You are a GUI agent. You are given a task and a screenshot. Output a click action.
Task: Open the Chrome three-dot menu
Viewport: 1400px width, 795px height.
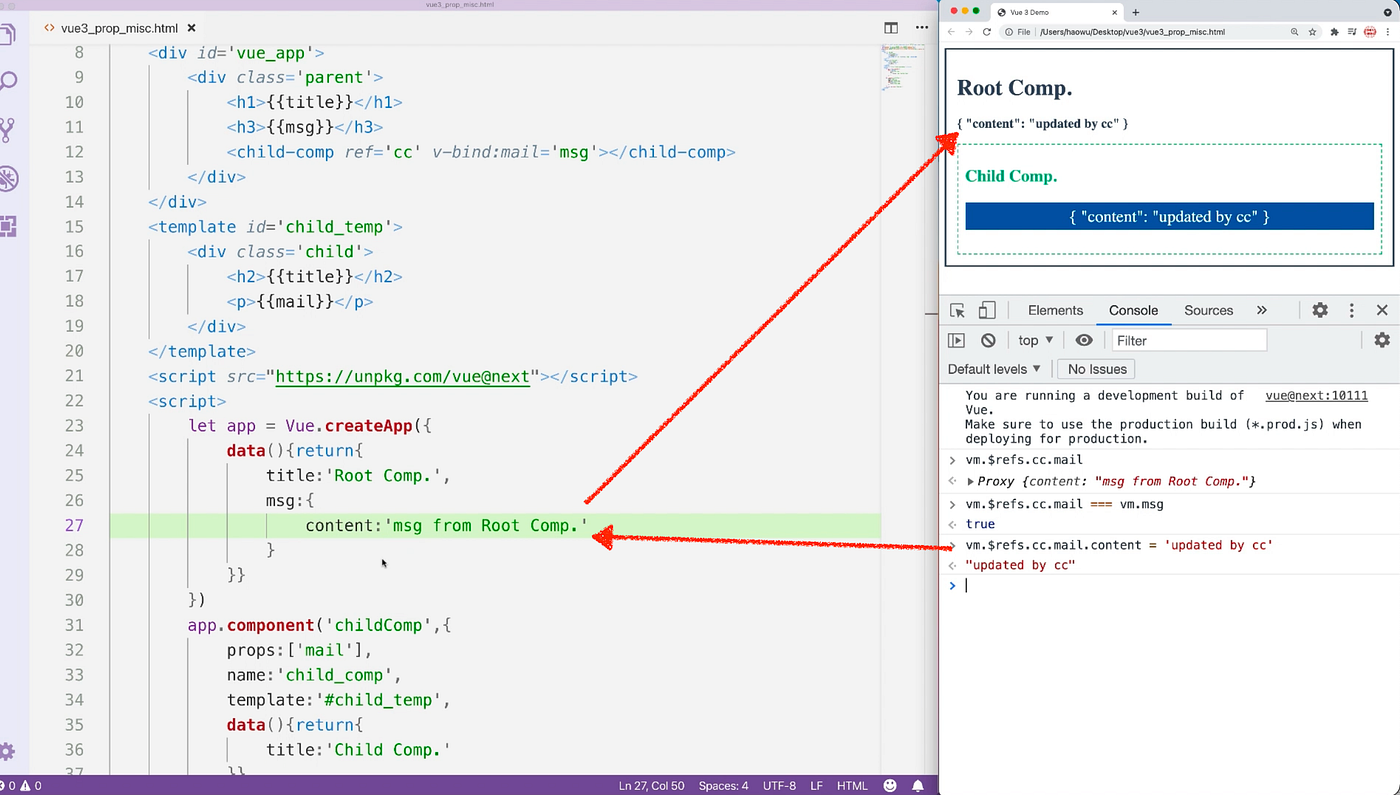pyautogui.click(x=1388, y=32)
